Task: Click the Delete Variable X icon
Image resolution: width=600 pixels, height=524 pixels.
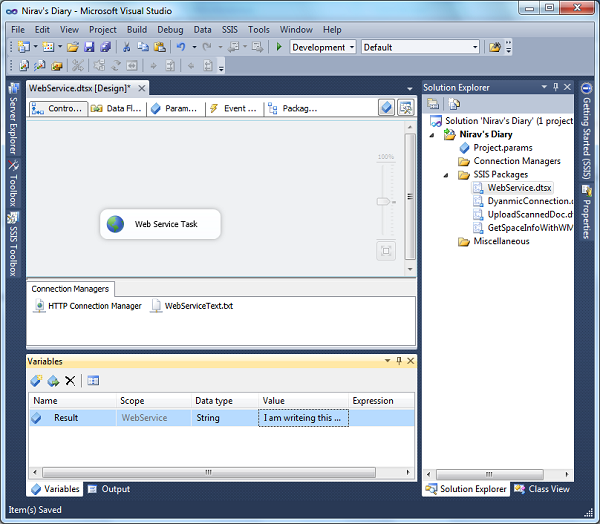Action: [70, 380]
